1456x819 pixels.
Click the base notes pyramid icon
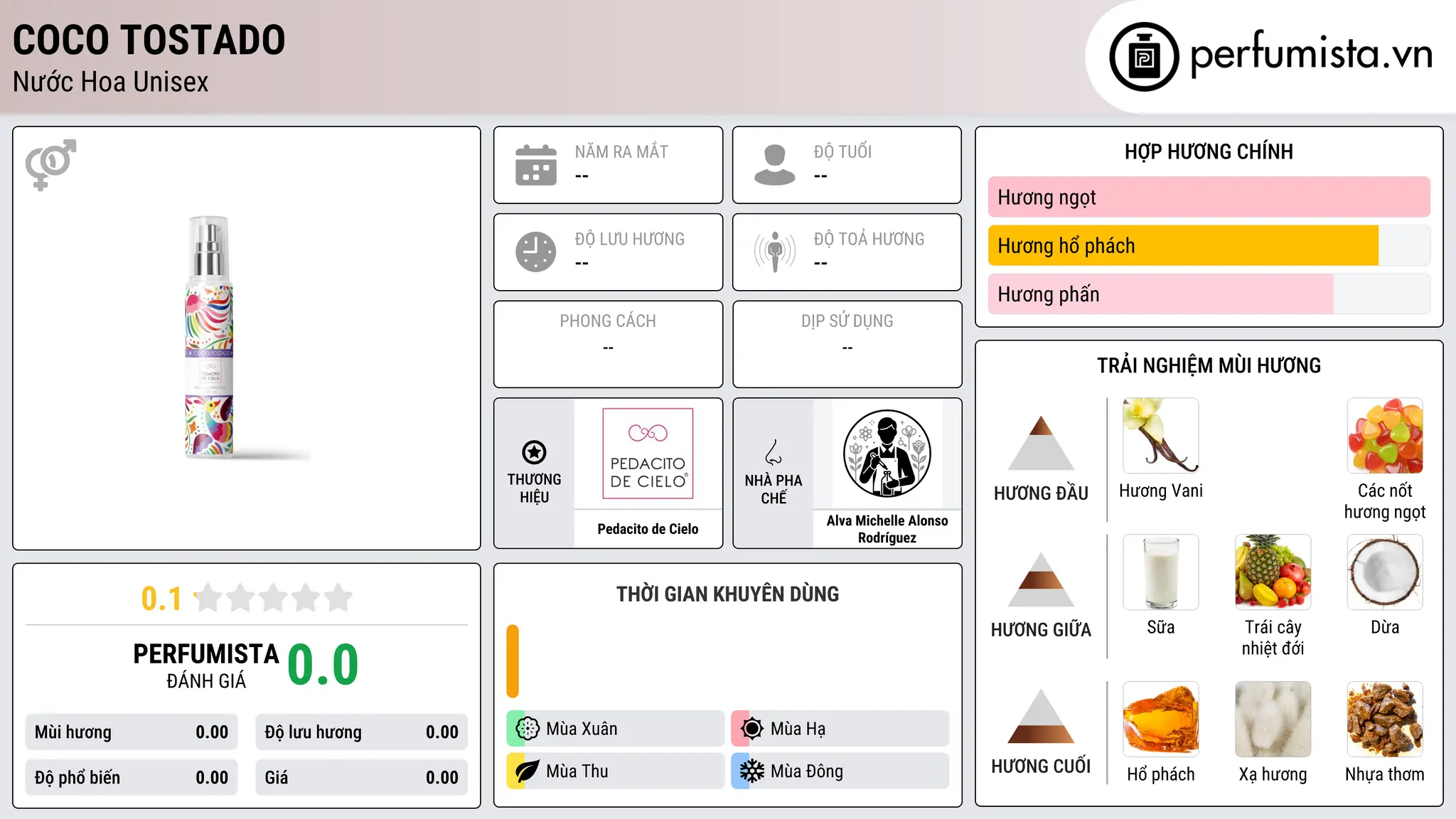1041,716
